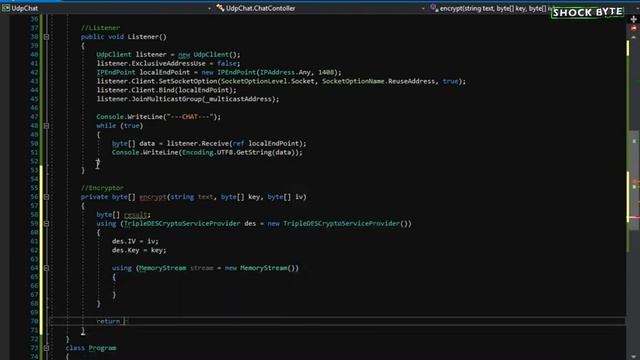Collapse the TripleDES using block on line 59
Screen dimensions: 640x360
[x=46, y=224]
